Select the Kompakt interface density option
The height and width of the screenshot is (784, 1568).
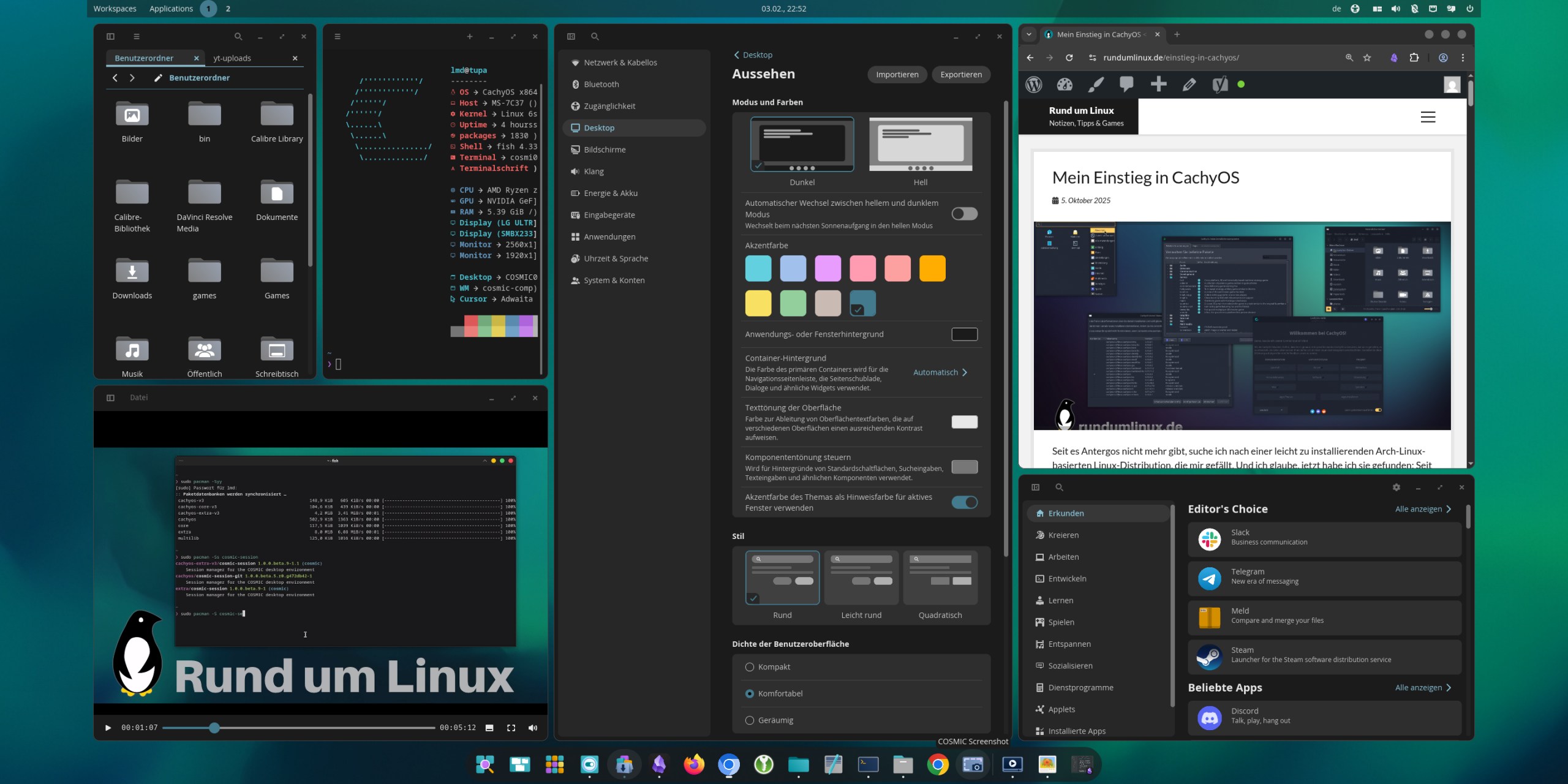[748, 667]
